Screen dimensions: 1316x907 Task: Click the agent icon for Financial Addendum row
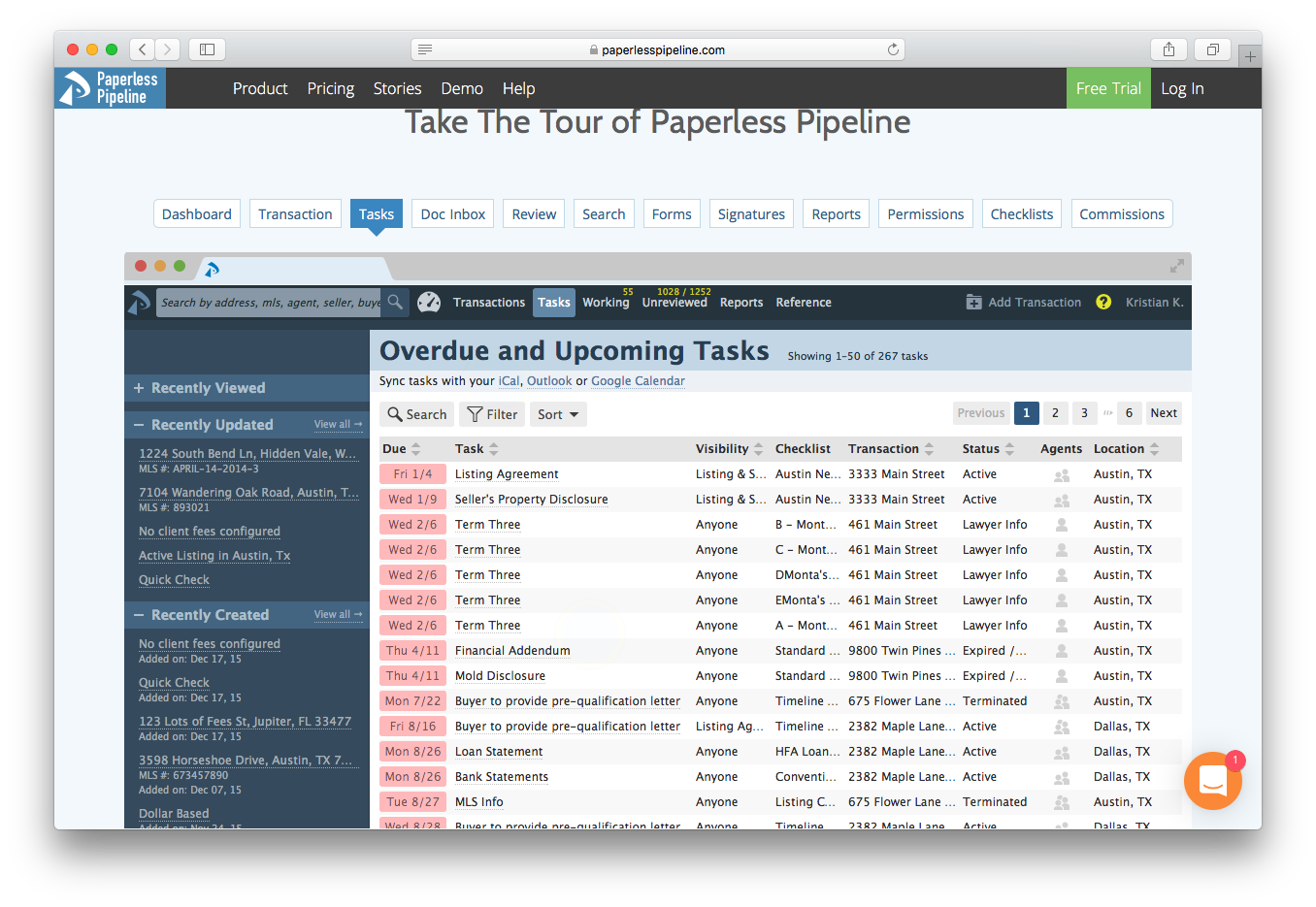pos(1062,652)
